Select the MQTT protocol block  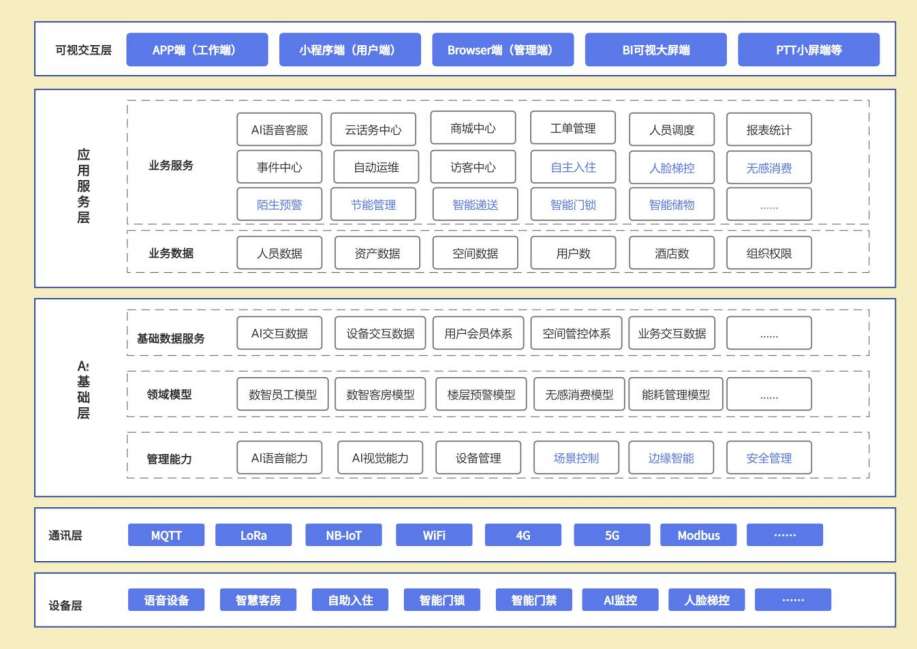(166, 535)
